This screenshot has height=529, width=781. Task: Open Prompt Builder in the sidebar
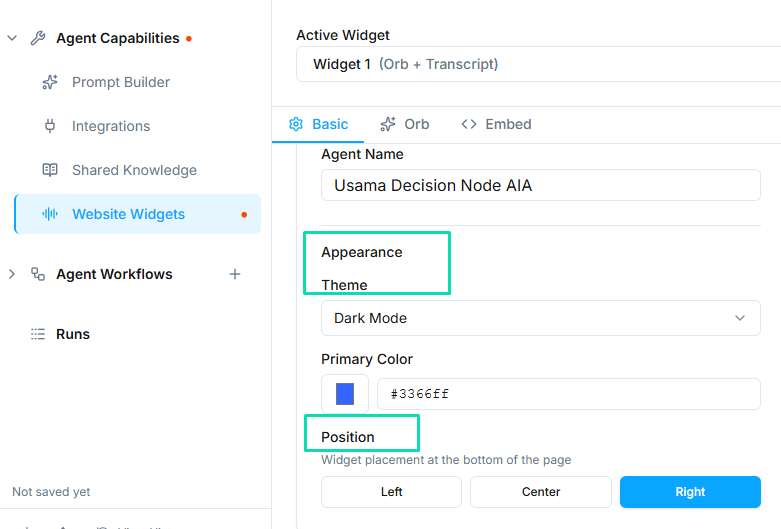pyautogui.click(x=121, y=82)
